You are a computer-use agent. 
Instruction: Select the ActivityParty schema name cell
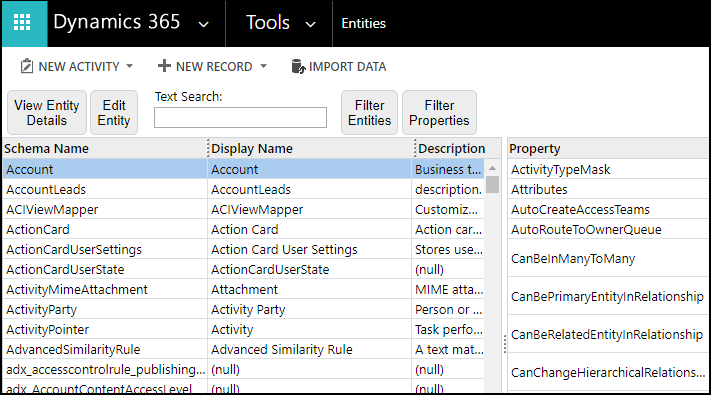(x=105, y=309)
